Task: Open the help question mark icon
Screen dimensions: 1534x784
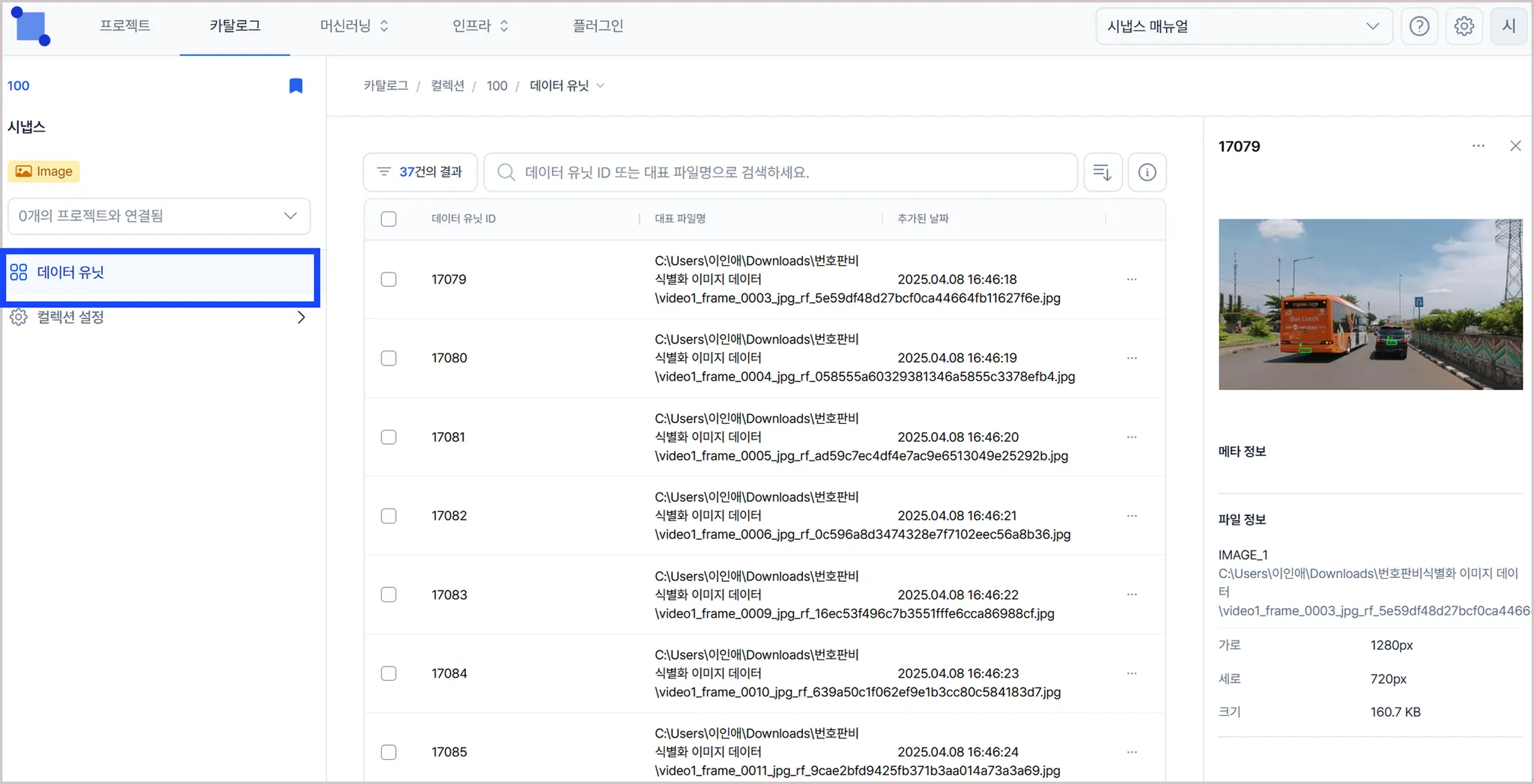Action: (x=1419, y=26)
